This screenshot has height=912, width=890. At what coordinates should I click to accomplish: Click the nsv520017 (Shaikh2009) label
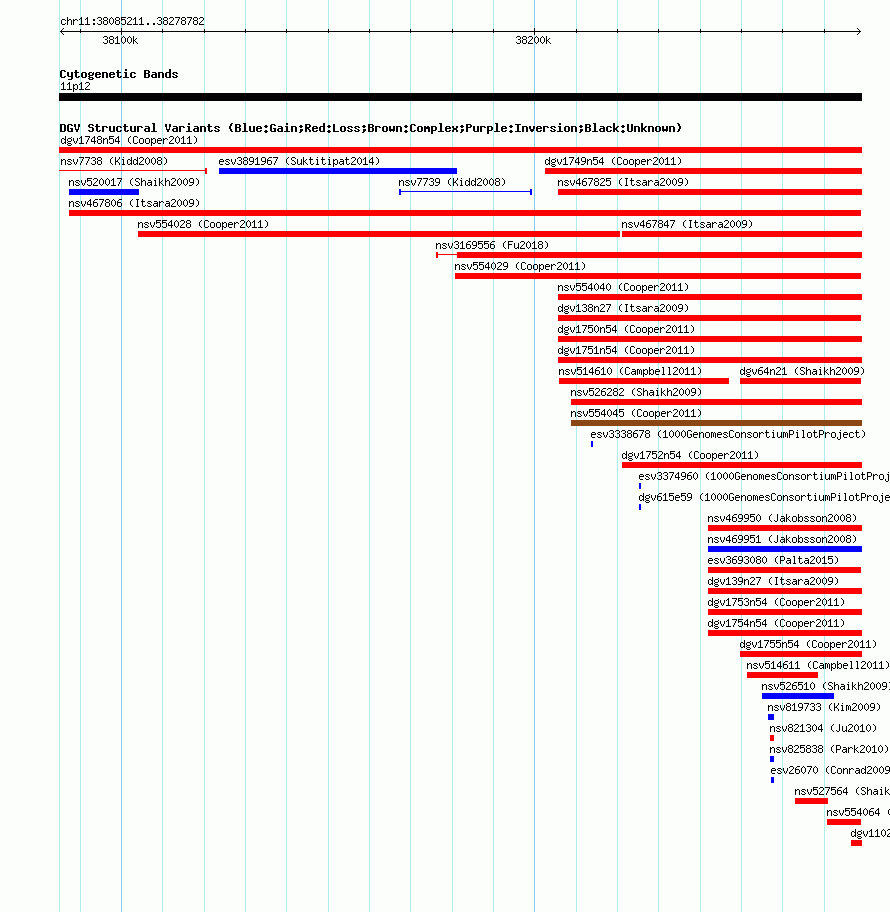point(134,182)
